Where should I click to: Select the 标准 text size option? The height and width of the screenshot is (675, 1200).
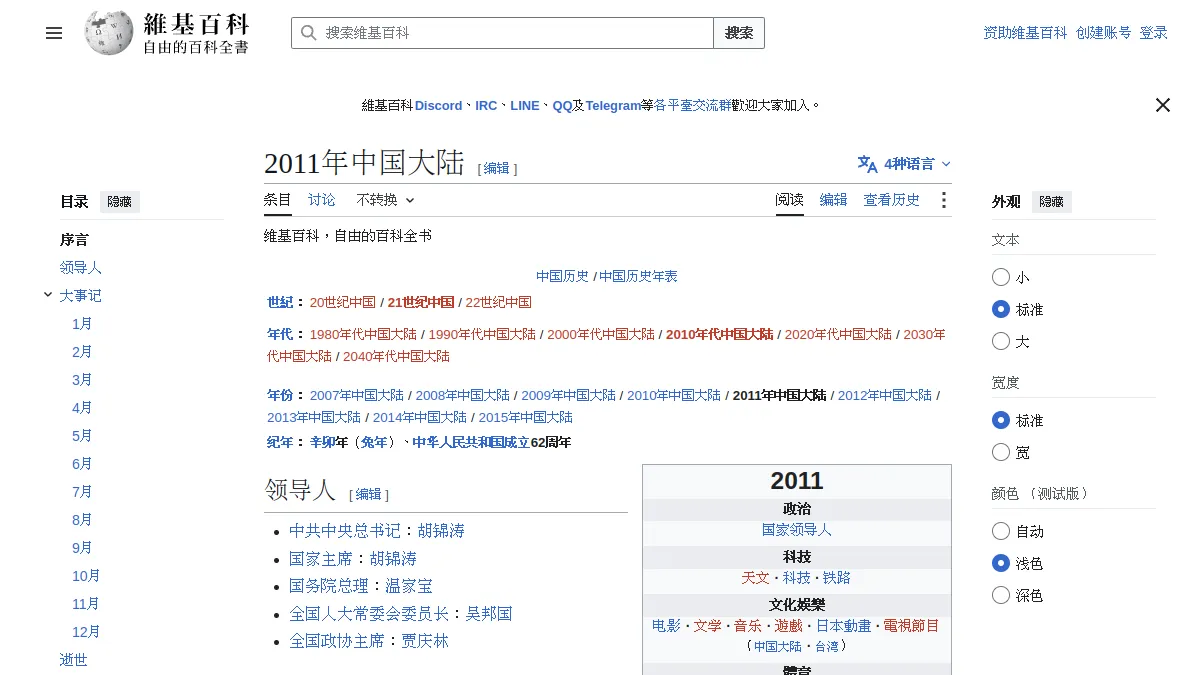point(1001,309)
